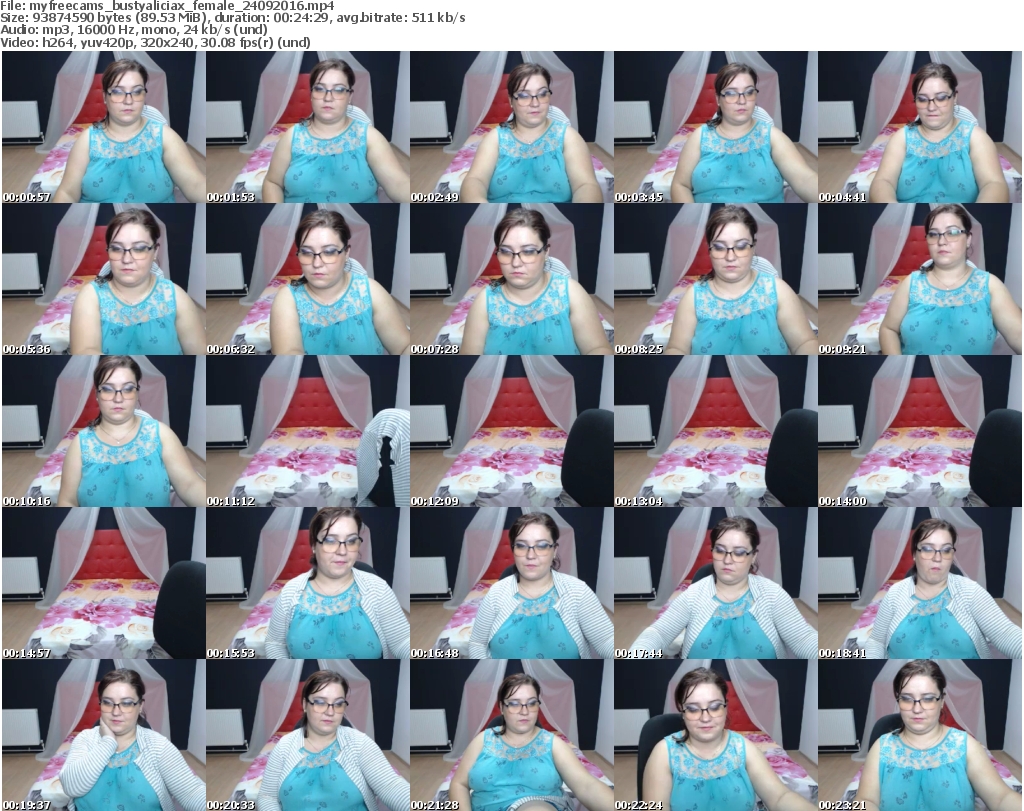1024x811 pixels.
Task: Select the thumbnail stamped 00:02:49
Action: 512,127
